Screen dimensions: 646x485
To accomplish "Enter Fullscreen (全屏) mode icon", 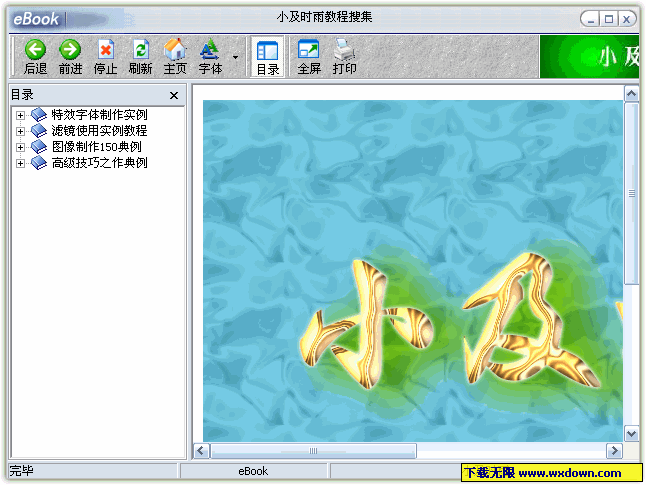I will click(309, 49).
